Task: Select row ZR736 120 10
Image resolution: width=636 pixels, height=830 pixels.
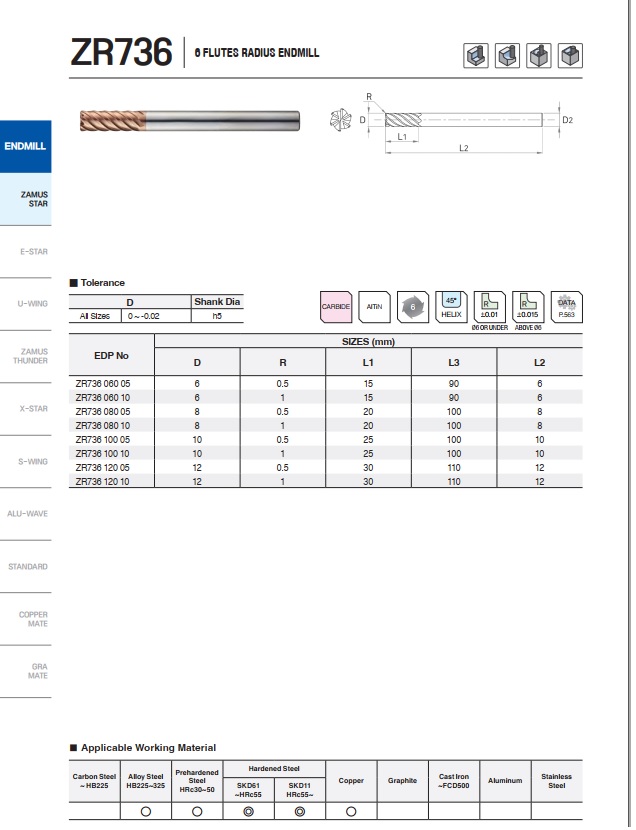Action: click(325, 481)
